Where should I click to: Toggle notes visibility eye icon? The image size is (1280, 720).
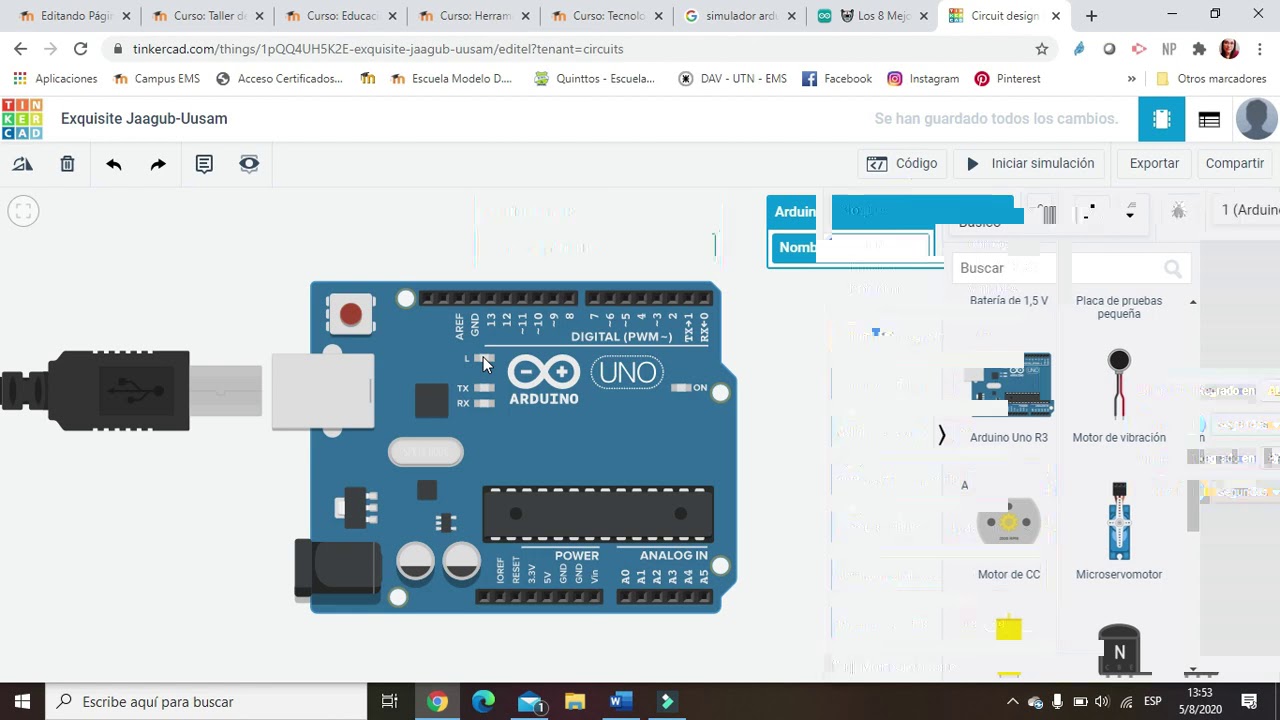[249, 164]
